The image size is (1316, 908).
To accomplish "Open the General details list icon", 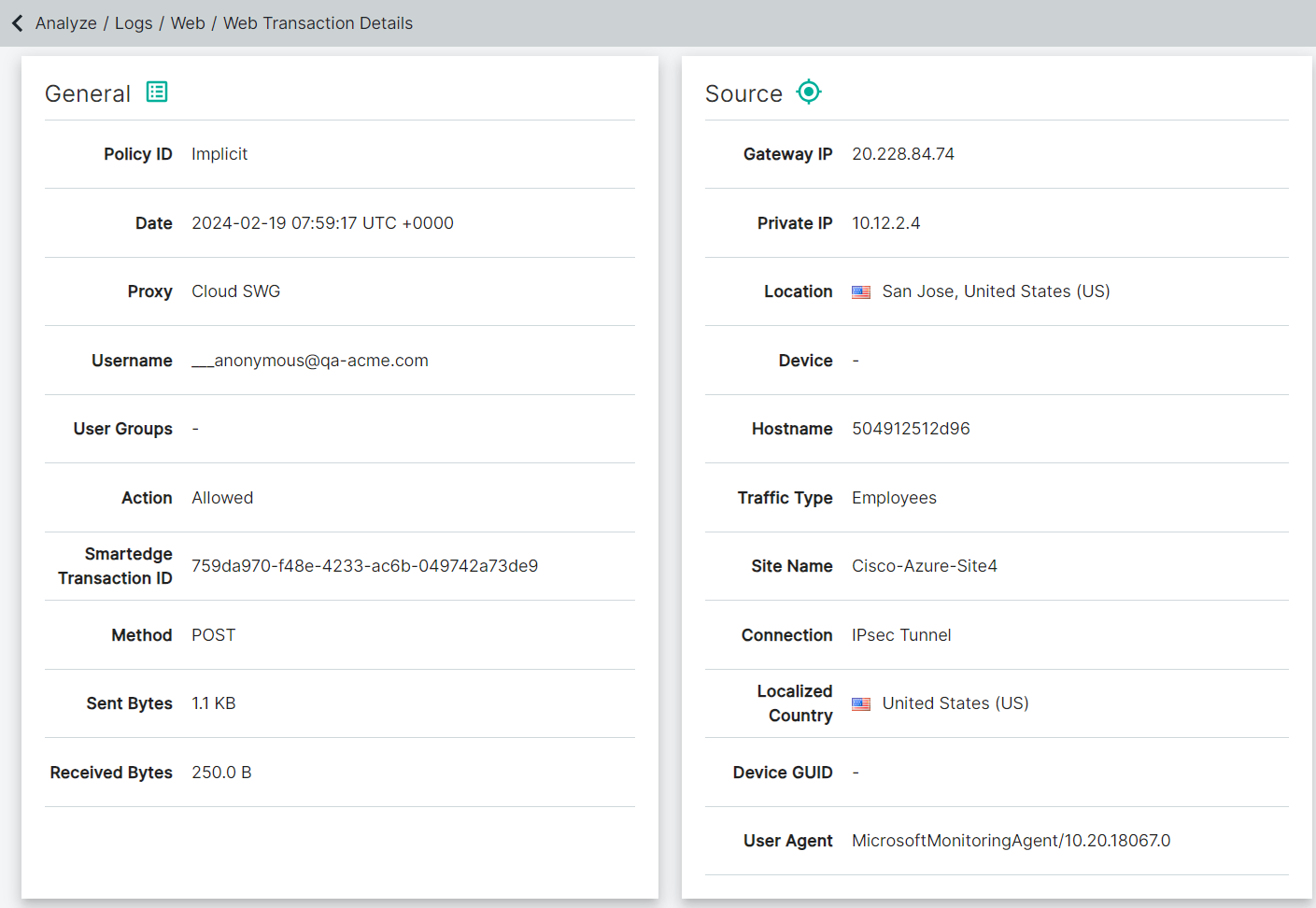I will (156, 92).
